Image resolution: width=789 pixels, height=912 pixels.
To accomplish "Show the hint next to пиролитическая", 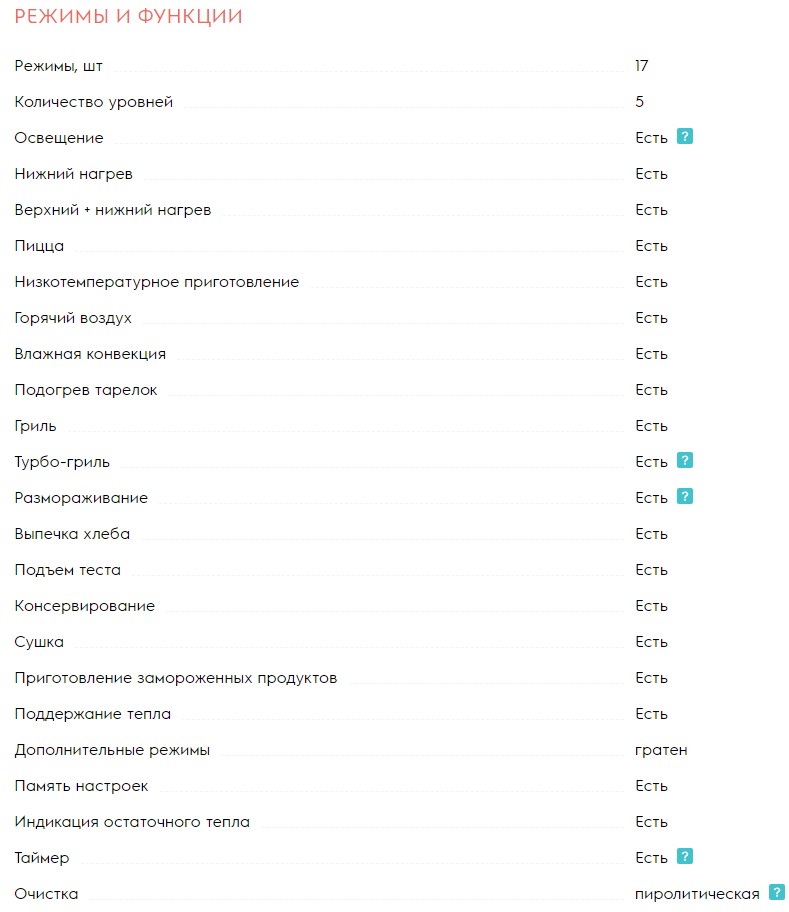I will click(x=777, y=892).
